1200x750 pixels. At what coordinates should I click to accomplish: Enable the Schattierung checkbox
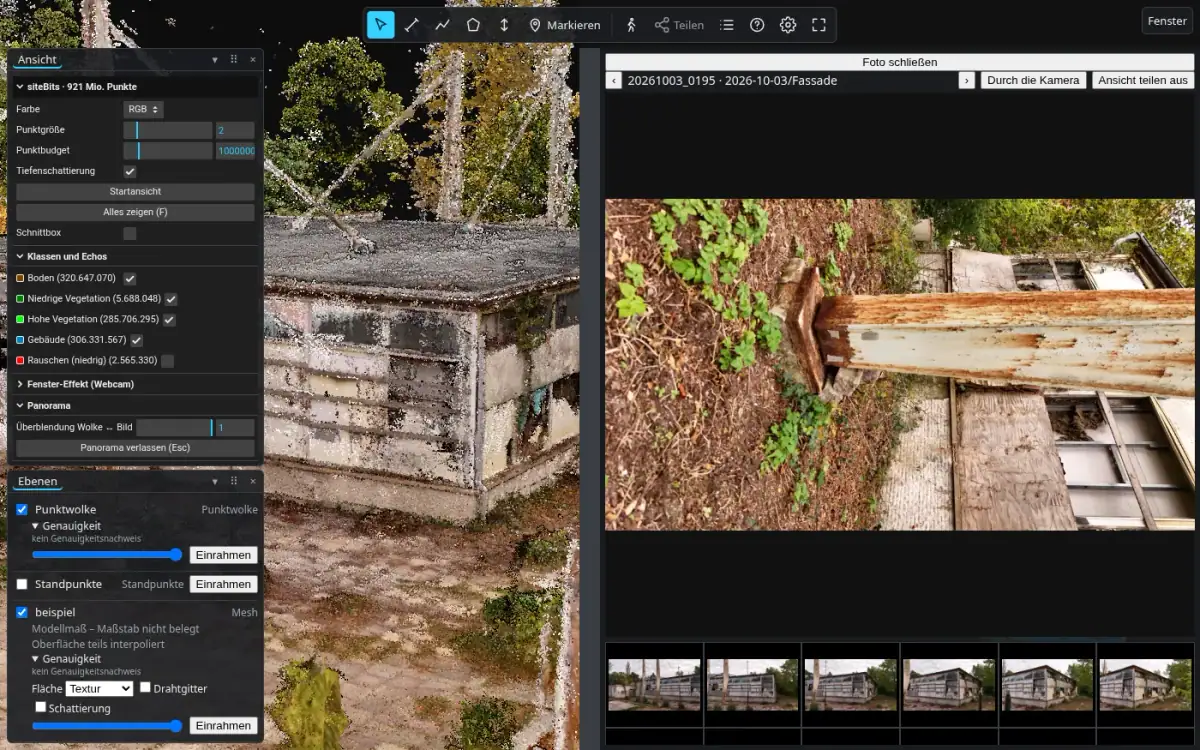41,707
